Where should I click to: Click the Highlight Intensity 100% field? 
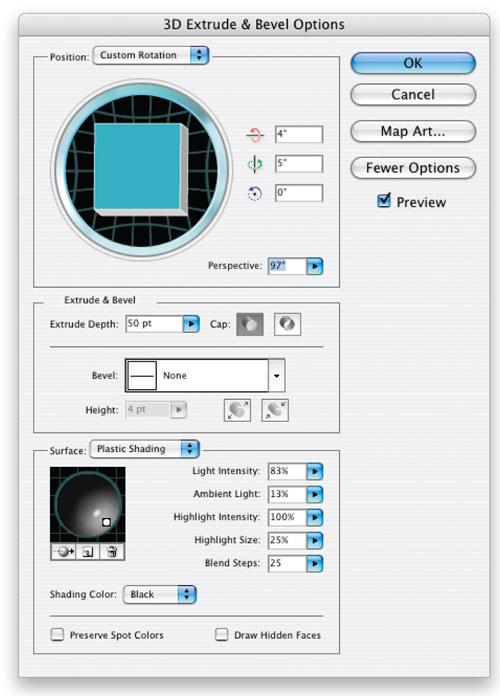tap(287, 518)
